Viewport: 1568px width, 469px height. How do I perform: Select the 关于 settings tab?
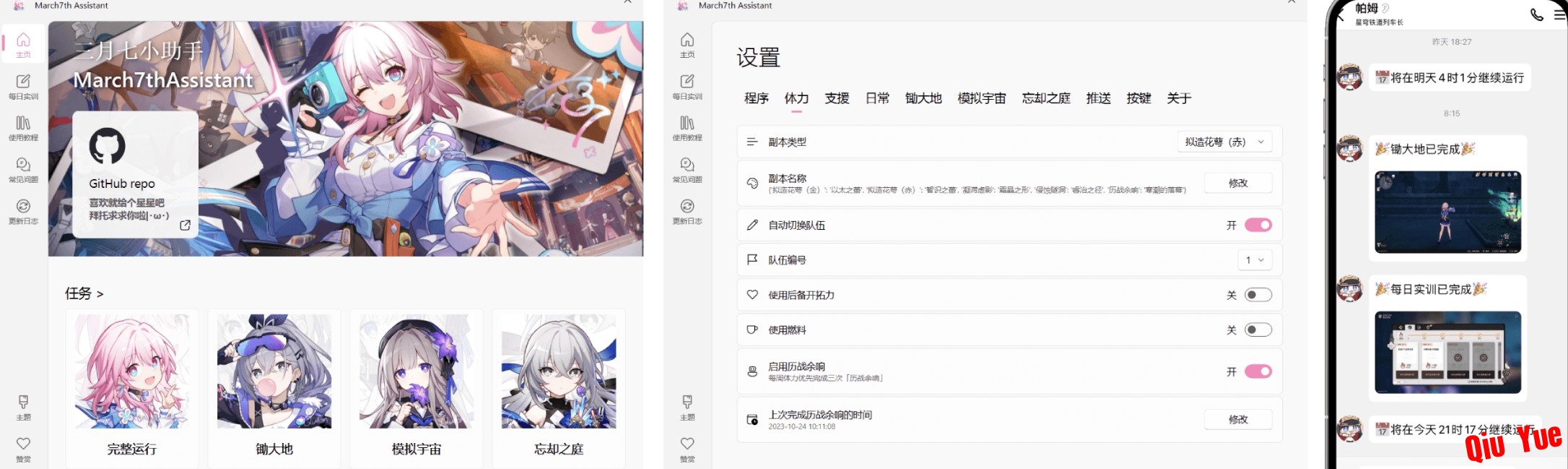tap(1180, 98)
